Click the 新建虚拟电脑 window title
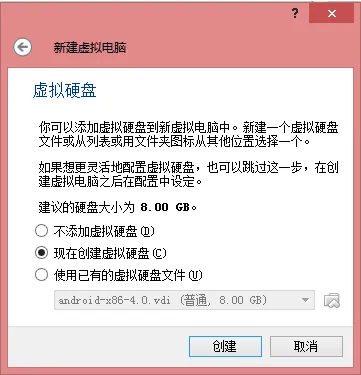The width and height of the screenshot is (361, 375). (90, 48)
